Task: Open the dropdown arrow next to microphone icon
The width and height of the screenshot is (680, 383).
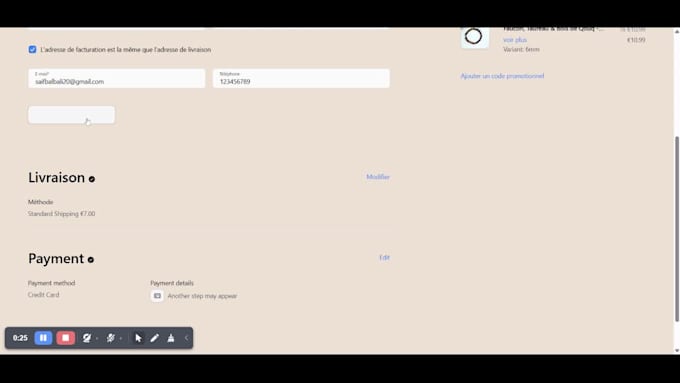Action: tap(121, 338)
